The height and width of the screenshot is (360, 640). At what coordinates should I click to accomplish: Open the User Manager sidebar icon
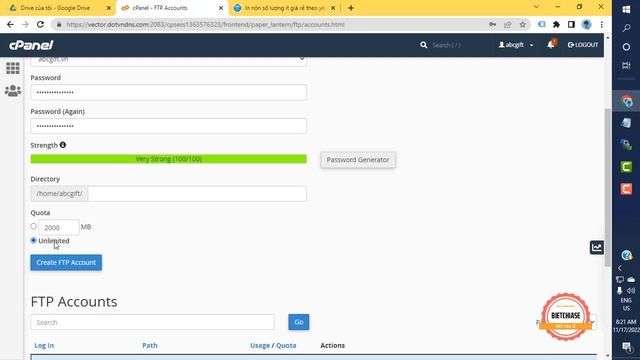[x=13, y=91]
